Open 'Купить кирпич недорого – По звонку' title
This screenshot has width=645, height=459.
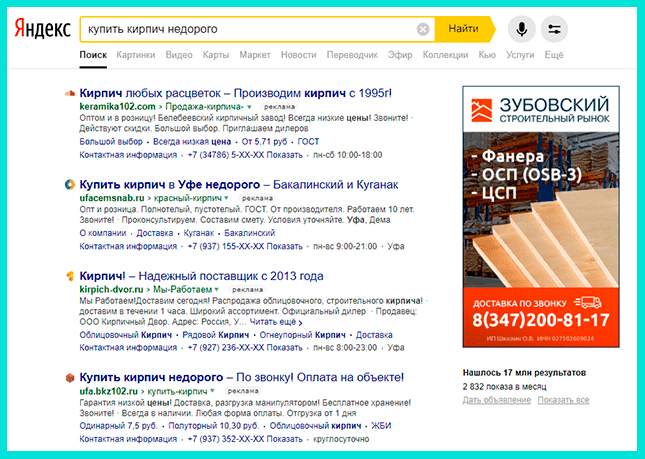[241, 378]
